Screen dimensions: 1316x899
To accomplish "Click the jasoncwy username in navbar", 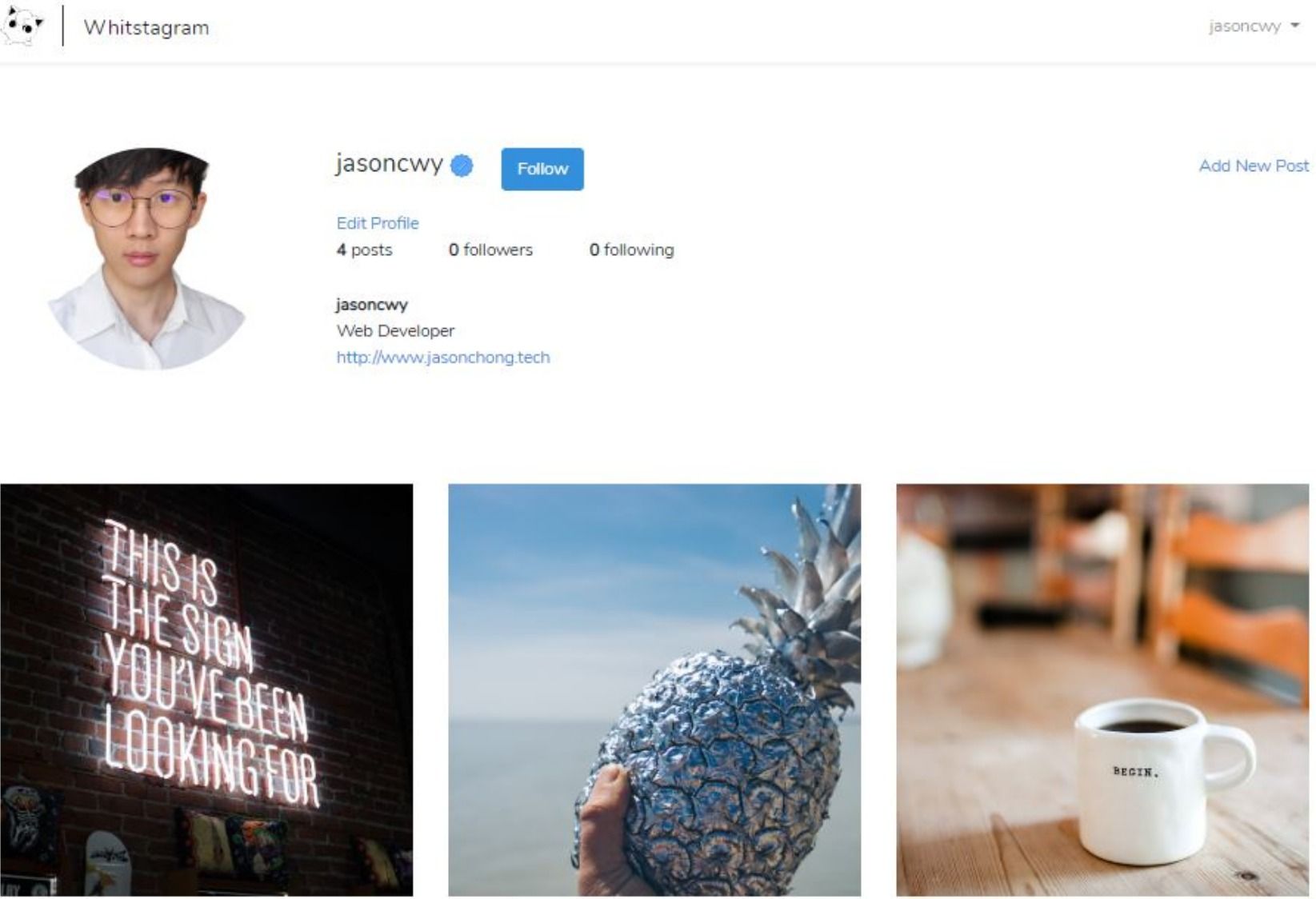I will [x=1245, y=26].
